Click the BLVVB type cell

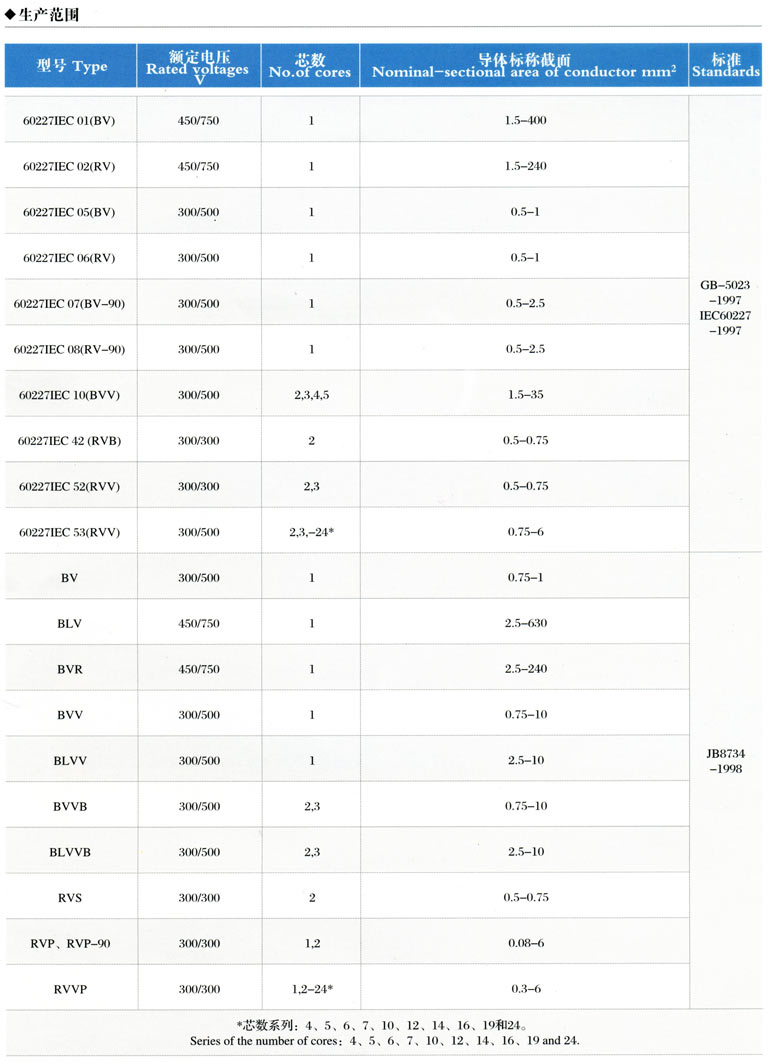click(69, 852)
